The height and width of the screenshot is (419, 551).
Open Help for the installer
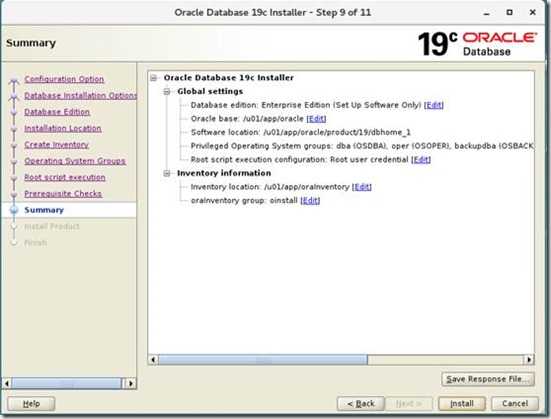pyautogui.click(x=31, y=404)
